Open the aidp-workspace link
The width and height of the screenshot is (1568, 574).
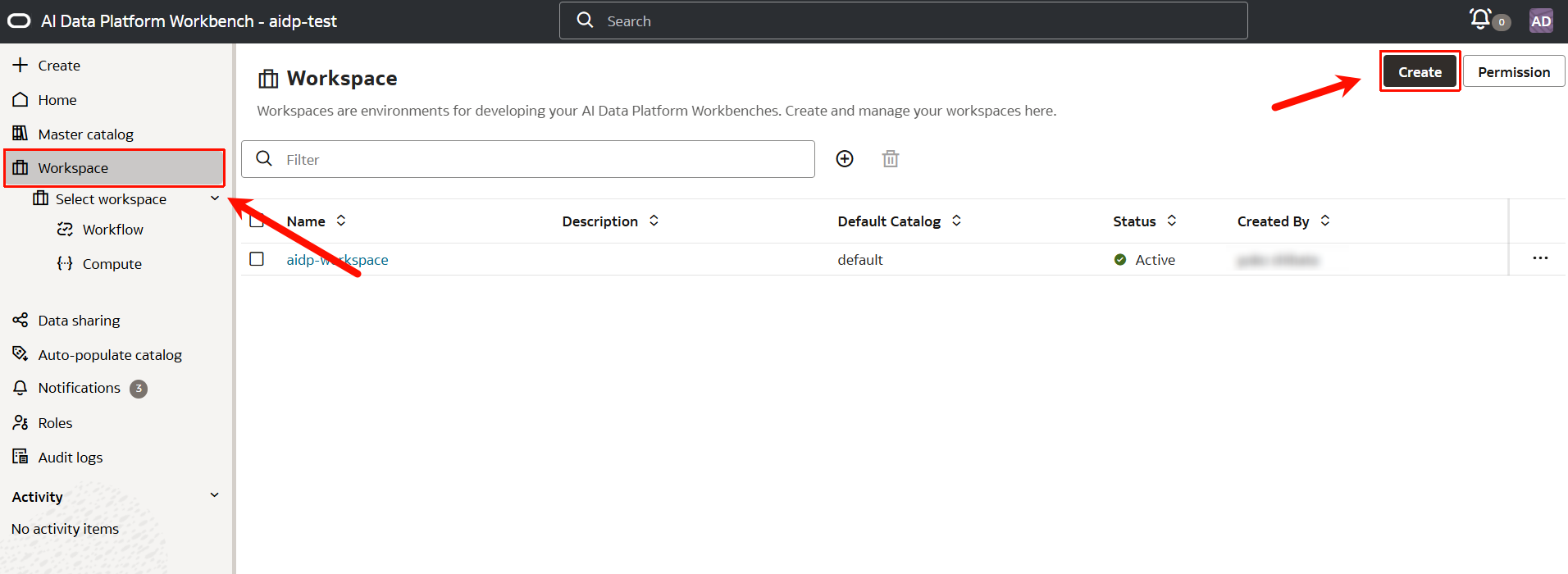[337, 259]
